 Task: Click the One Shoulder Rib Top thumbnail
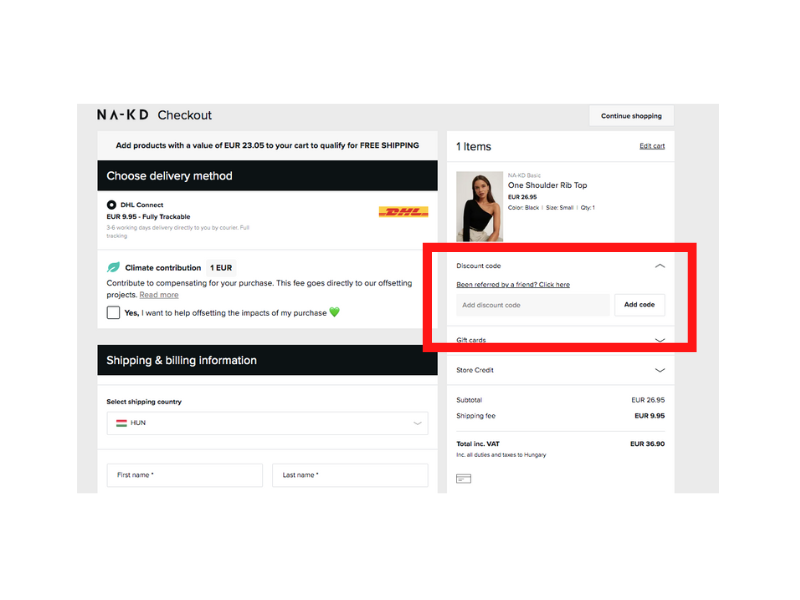click(479, 207)
